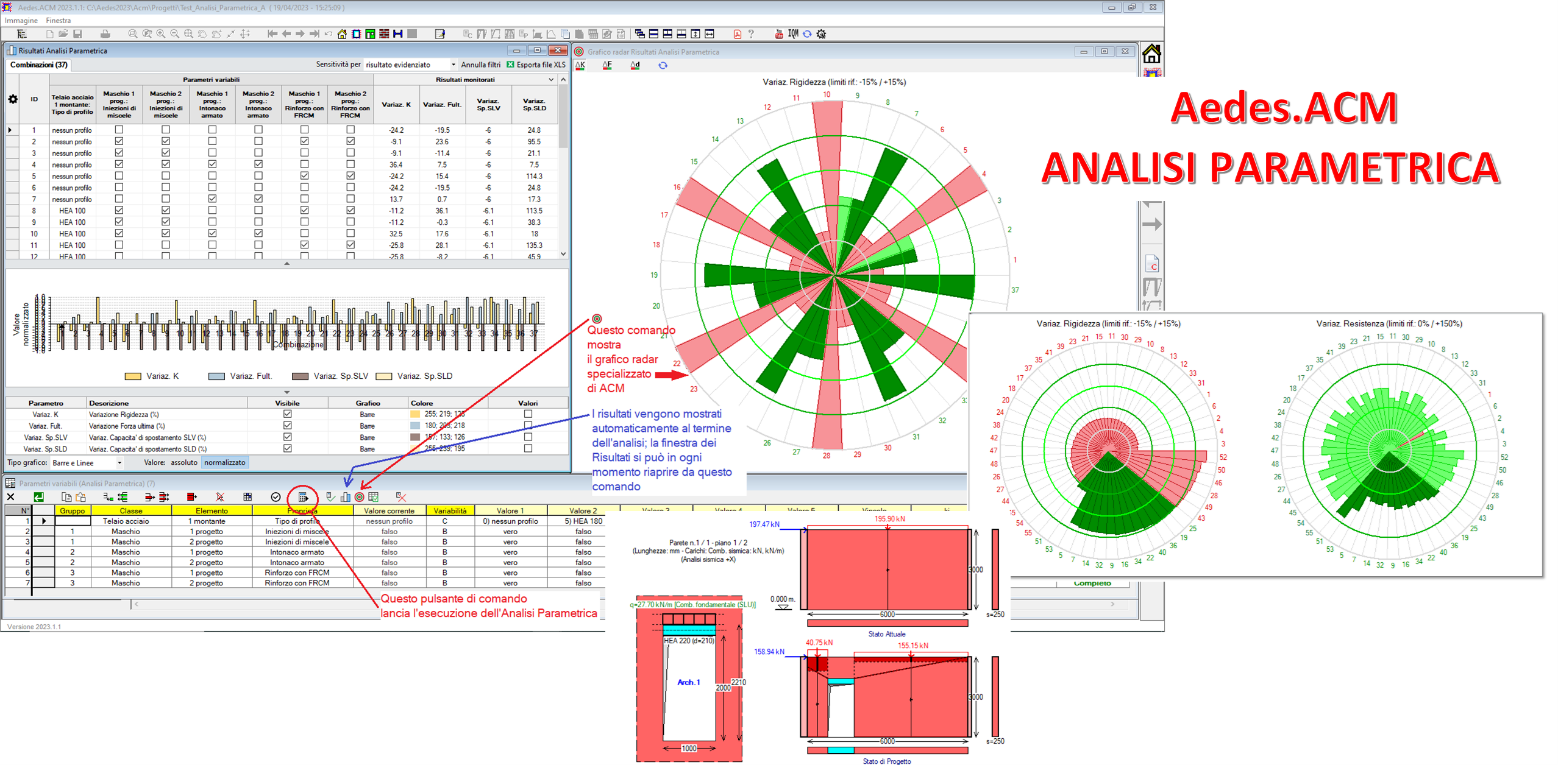Click the circled checkmark icon in Parametri variabili toolbar
Image resolution: width=1558 pixels, height=765 pixels.
point(276,497)
